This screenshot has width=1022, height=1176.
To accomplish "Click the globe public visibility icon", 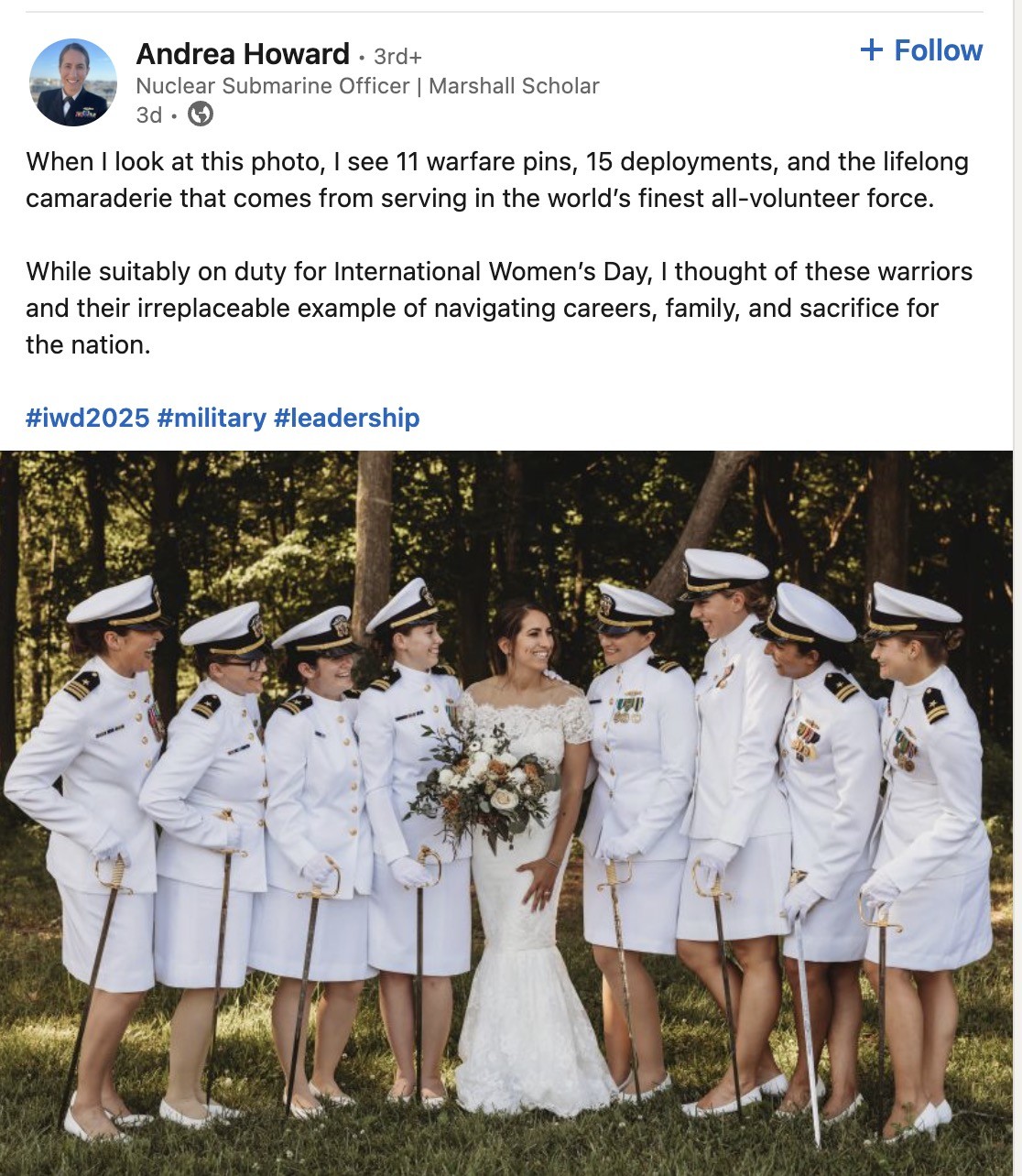I will click(x=201, y=114).
